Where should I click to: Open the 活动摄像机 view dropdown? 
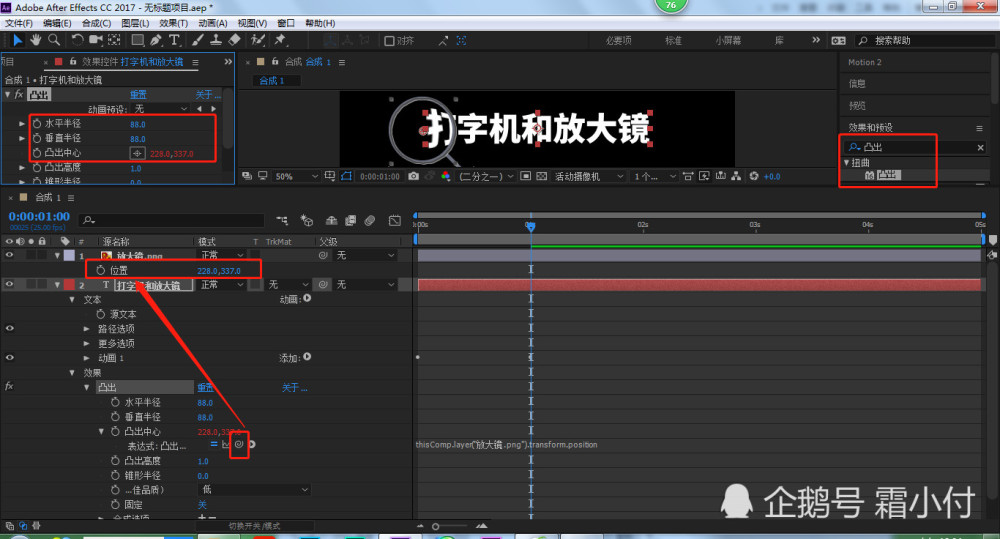[x=589, y=177]
